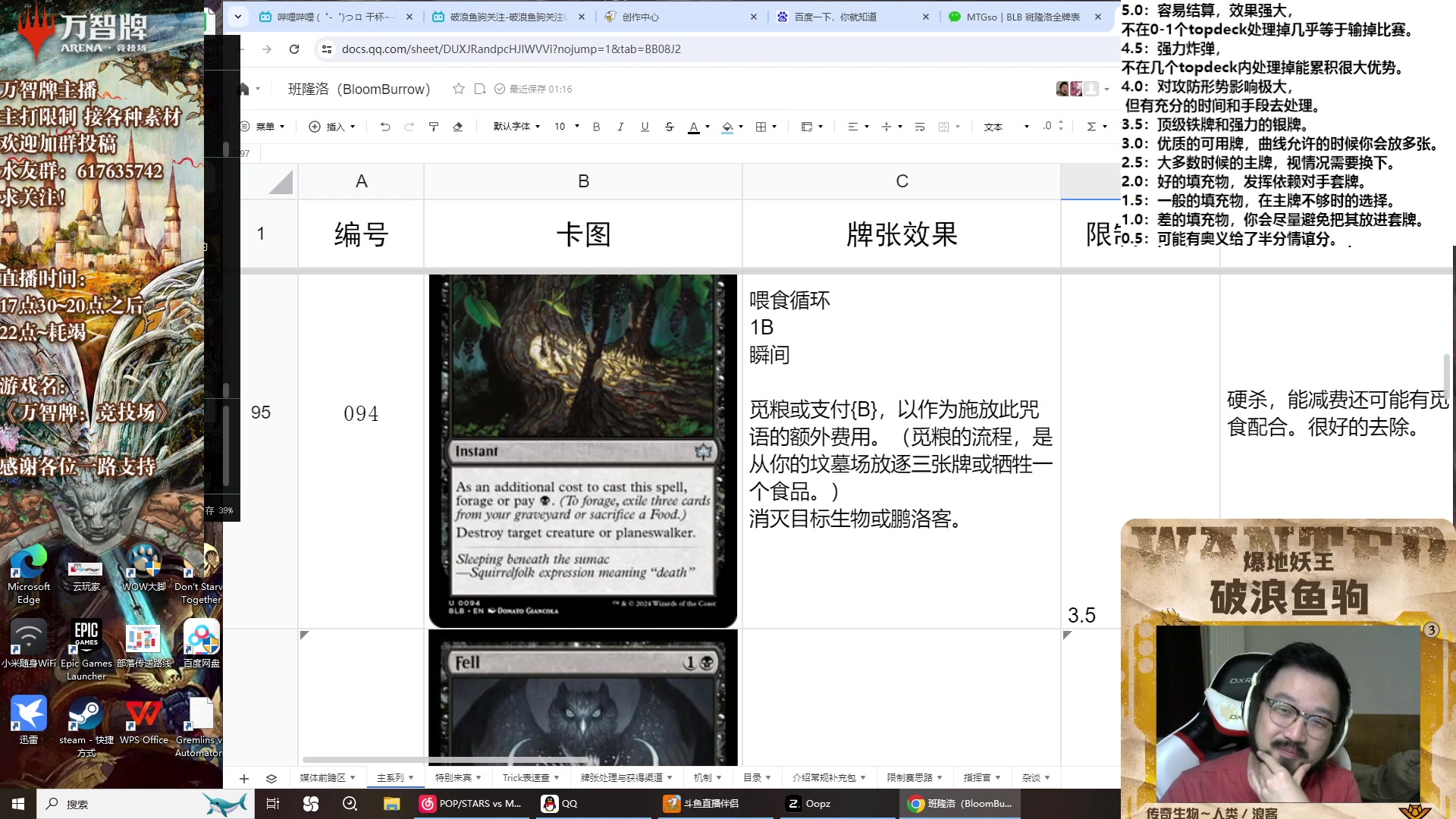Click the collaborator avatars in header
The height and width of the screenshot is (819, 1456).
point(1078,89)
